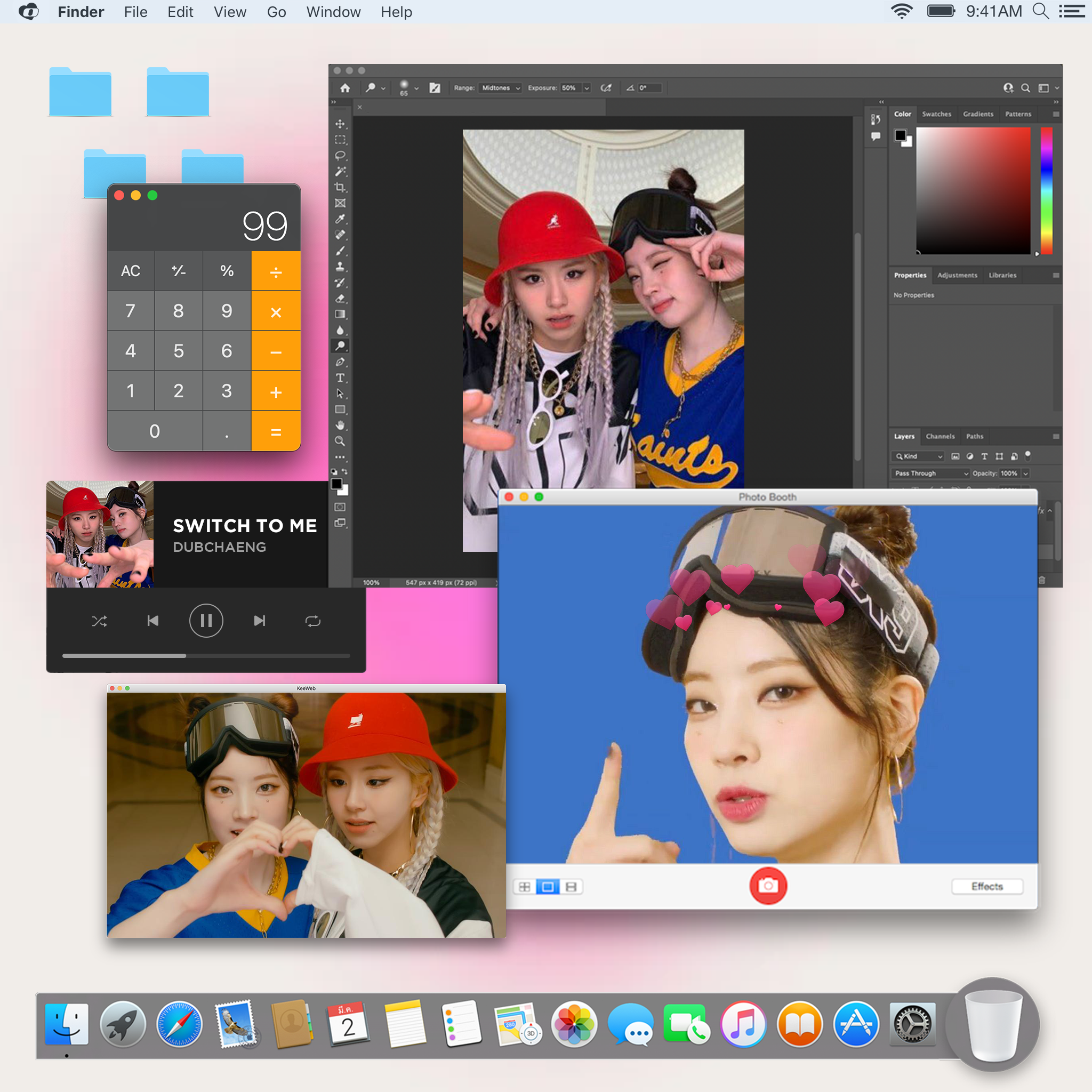Select the Lasso tool
Viewport: 1092px width, 1092px height.
pos(340,156)
